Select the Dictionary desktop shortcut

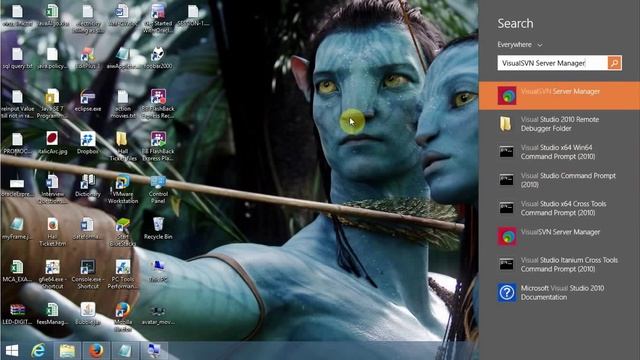[87, 186]
